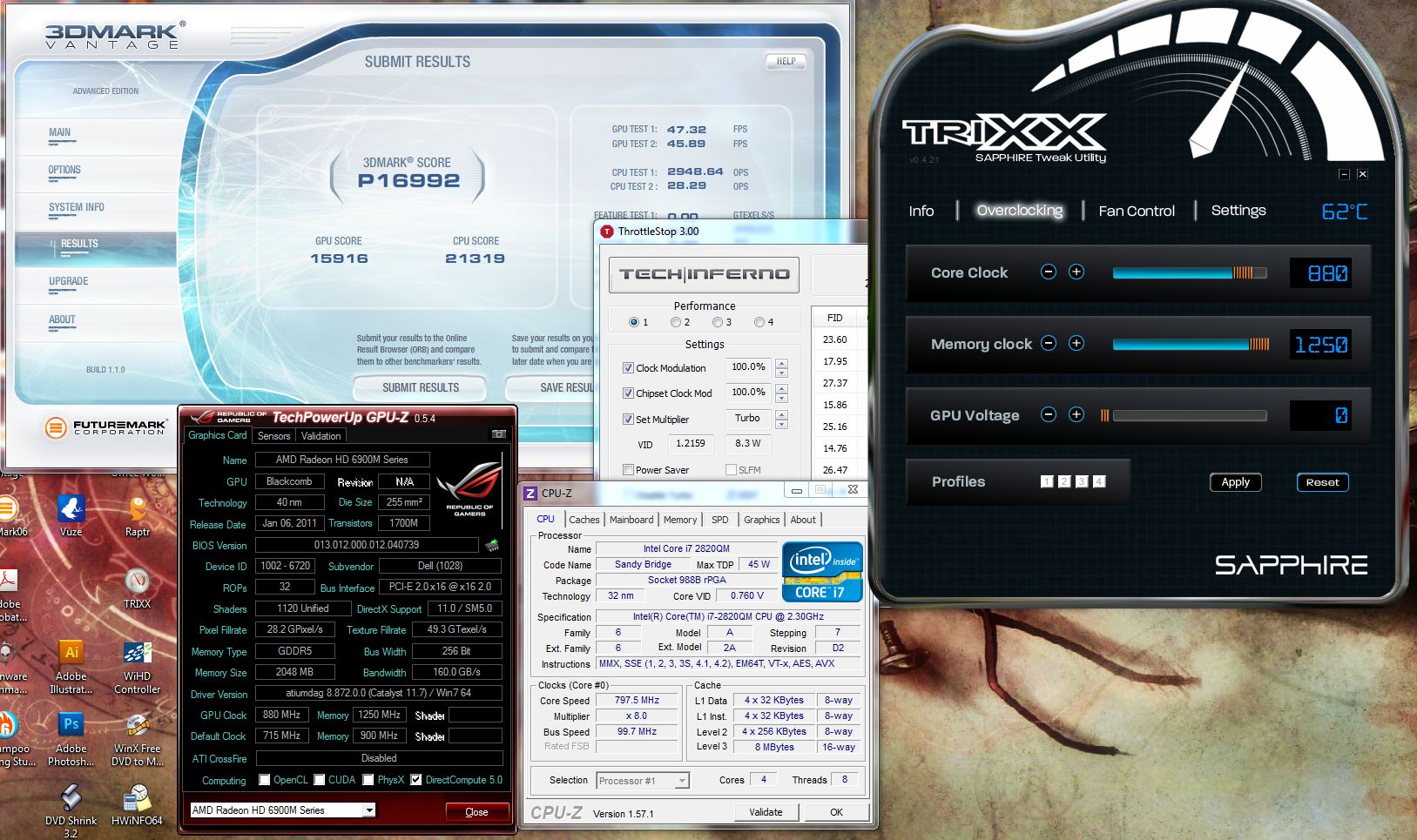Toggle Chipset Clock Mod checkbox
Image resolution: width=1417 pixels, height=840 pixels.
point(628,393)
